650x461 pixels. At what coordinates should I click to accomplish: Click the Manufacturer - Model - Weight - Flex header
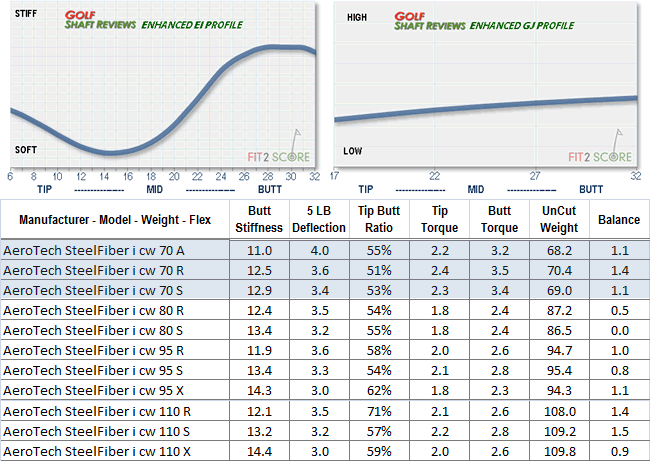point(115,219)
